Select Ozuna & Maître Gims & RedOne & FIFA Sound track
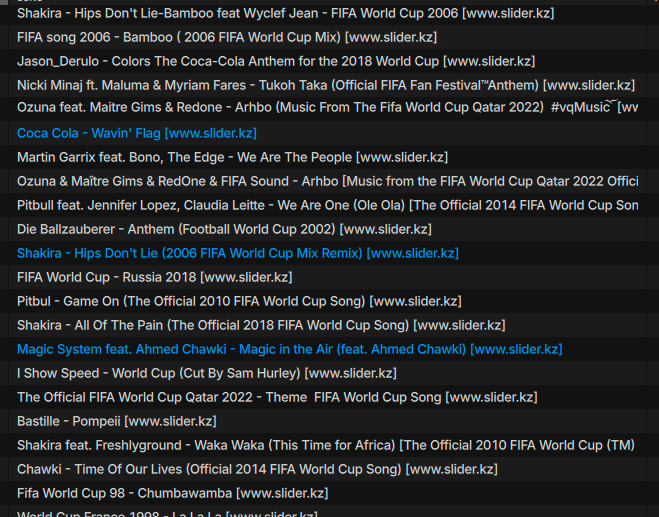 click(327, 181)
